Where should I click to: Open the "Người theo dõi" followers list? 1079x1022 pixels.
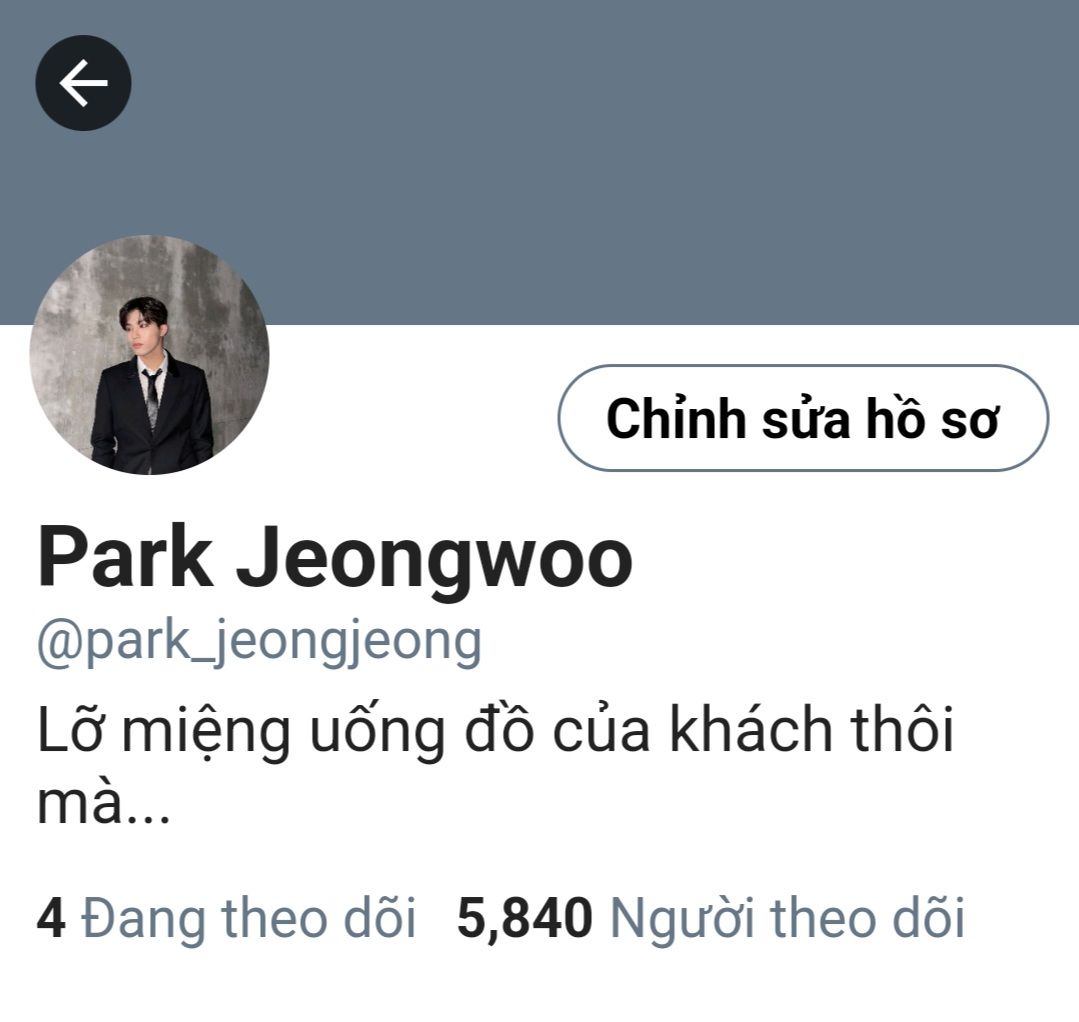788,919
